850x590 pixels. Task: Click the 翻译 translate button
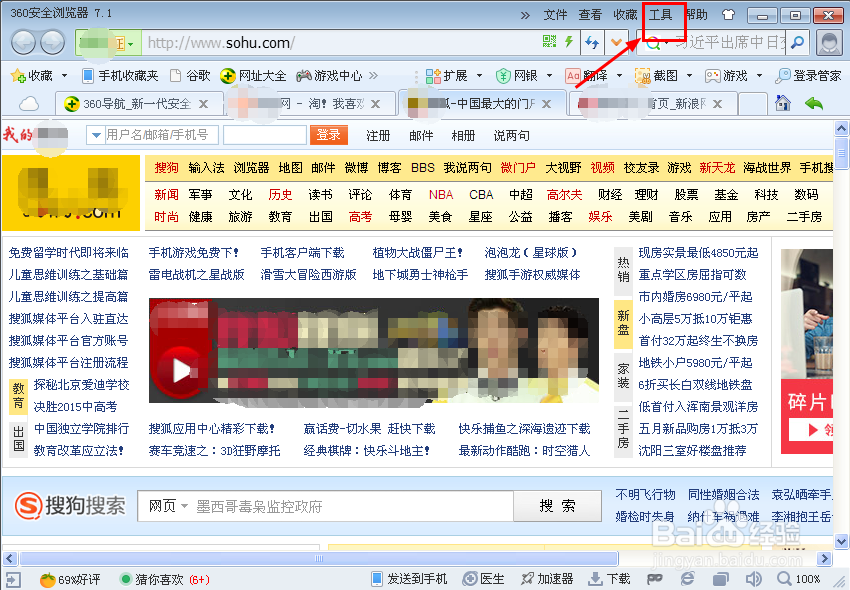(x=586, y=75)
